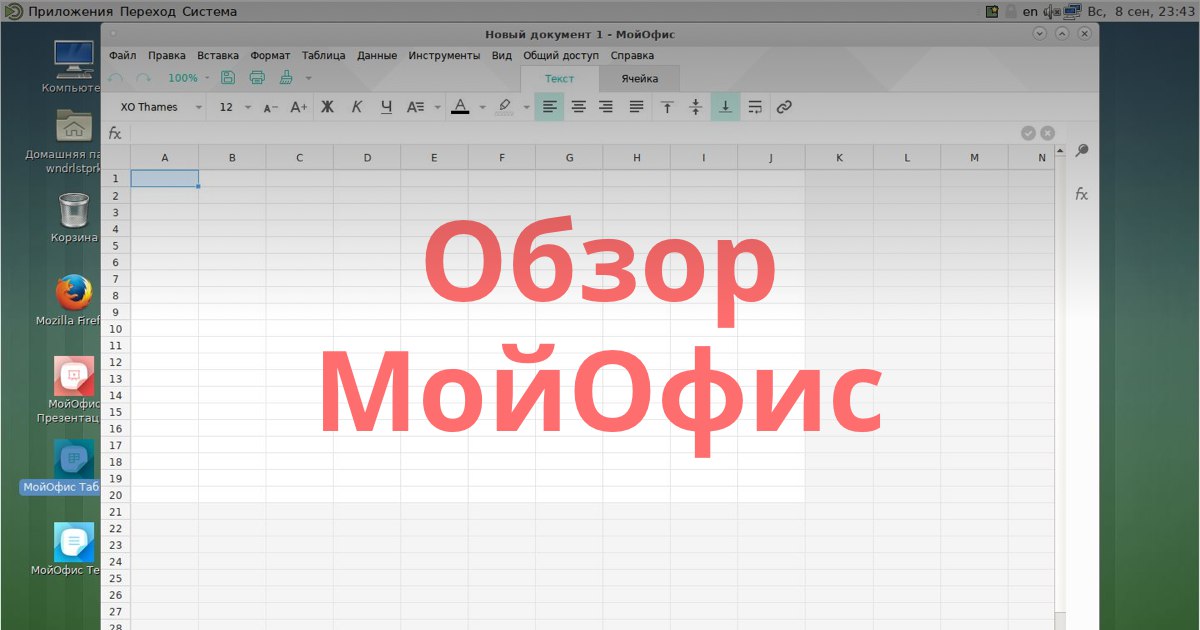Apply the highlight color marker
Viewport: 1200px width, 630px height.
pyautogui.click(x=504, y=107)
